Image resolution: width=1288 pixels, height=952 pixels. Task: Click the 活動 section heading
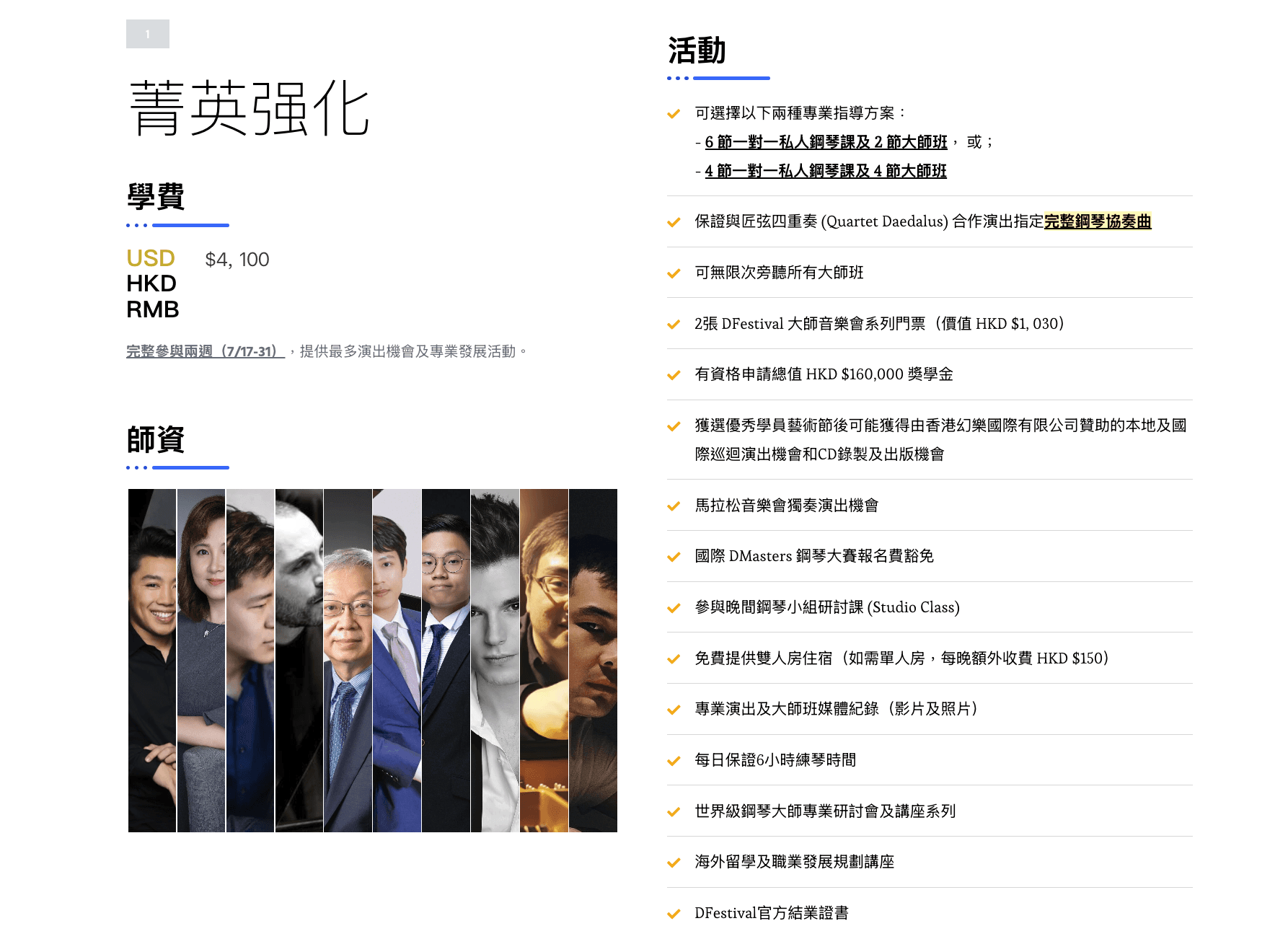coord(697,50)
